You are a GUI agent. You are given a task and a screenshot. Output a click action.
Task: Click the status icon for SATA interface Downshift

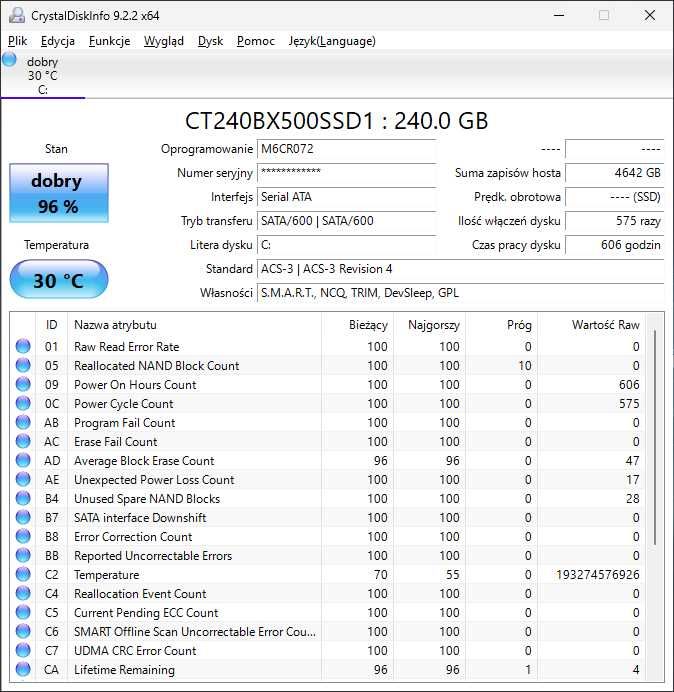pyautogui.click(x=23, y=517)
